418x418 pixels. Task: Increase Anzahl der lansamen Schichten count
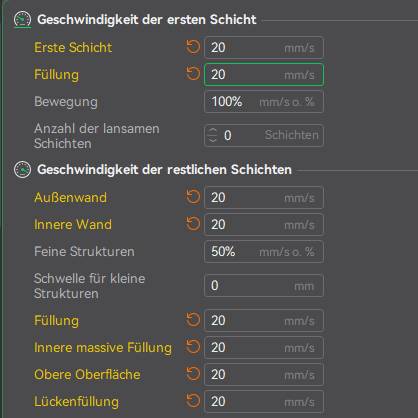tap(213, 131)
